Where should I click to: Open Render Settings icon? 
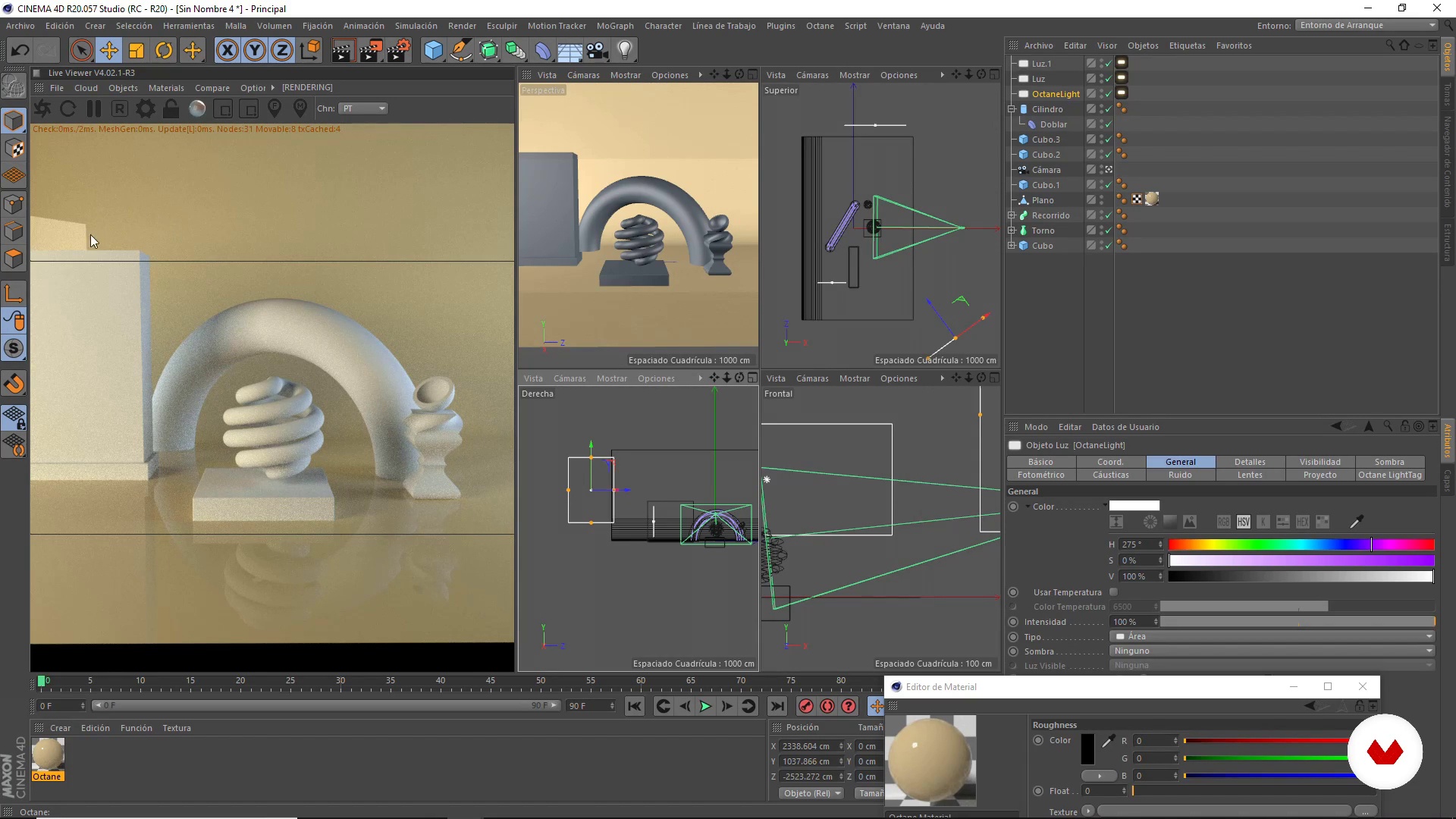coord(399,51)
